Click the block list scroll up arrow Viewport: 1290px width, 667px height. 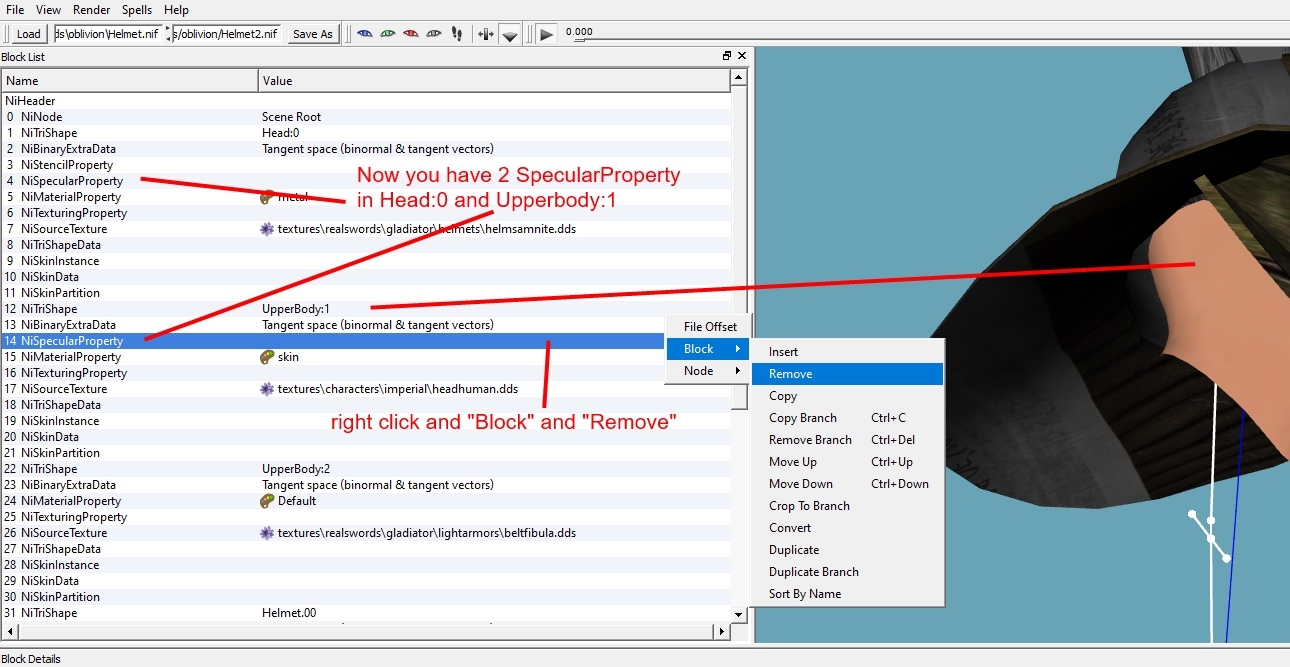(x=740, y=77)
